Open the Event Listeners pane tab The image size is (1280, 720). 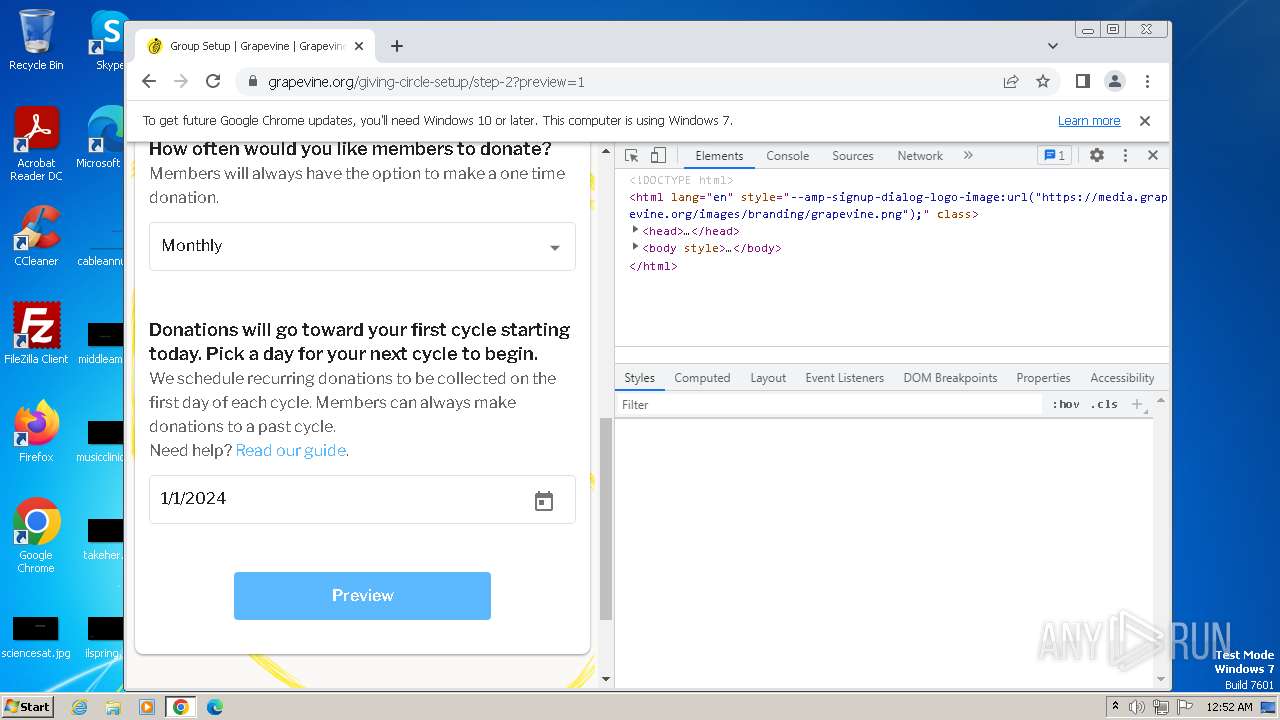pos(845,378)
